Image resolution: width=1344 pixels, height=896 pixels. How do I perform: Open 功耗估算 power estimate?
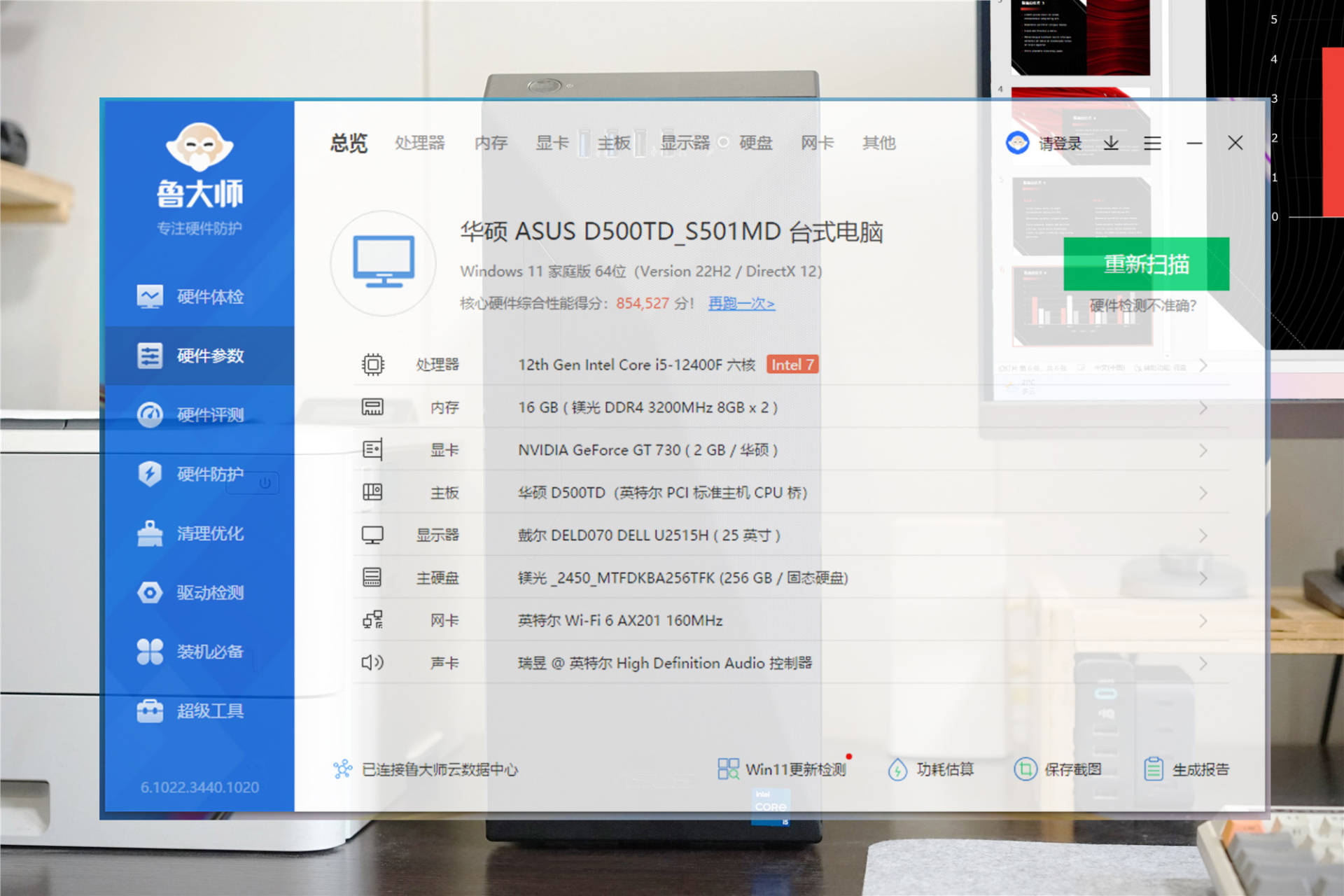point(930,769)
